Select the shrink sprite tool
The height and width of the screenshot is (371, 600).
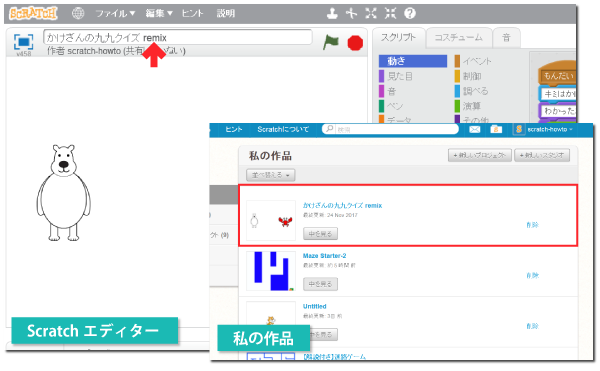[390, 13]
